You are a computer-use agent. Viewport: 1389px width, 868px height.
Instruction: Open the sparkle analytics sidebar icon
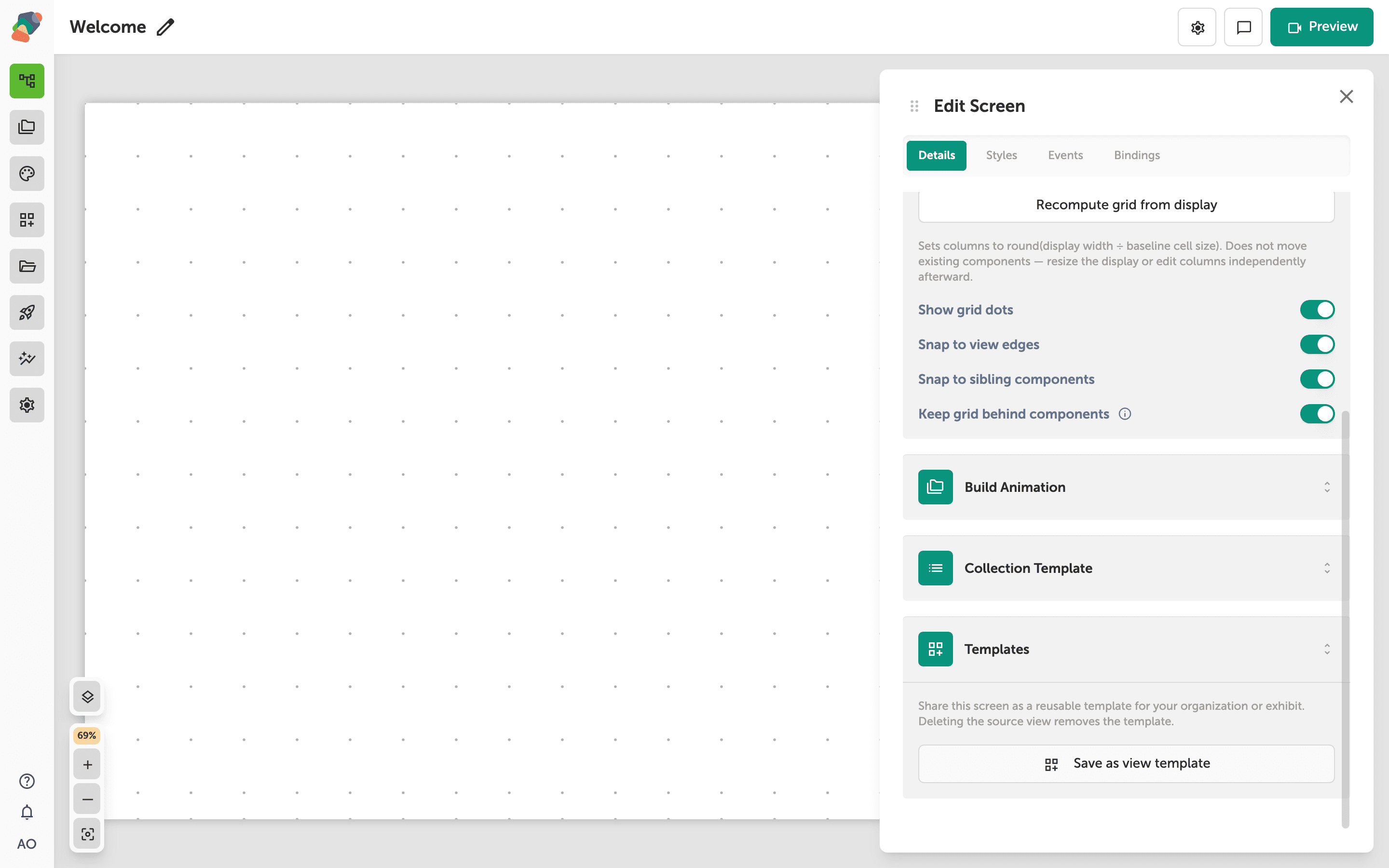tap(27, 359)
